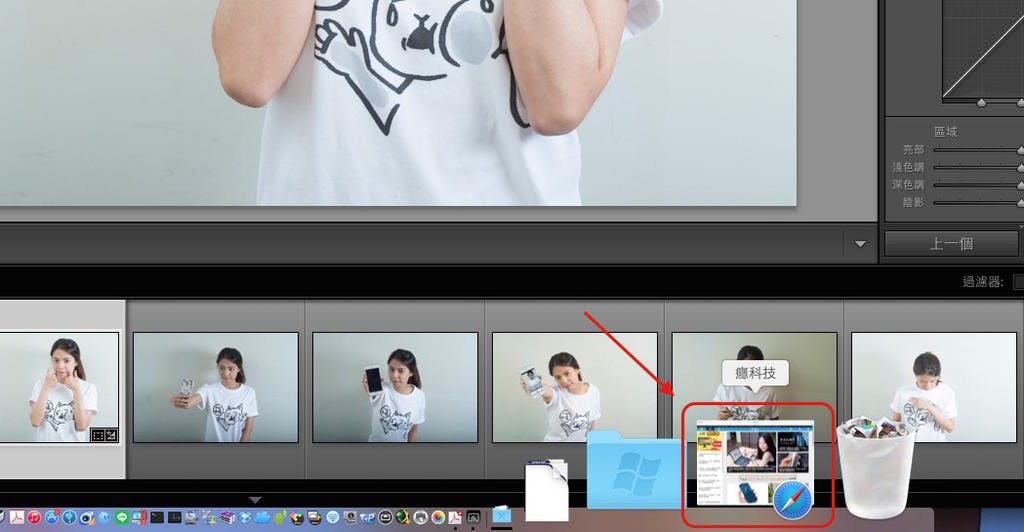Open the black Terminal icon in the Dock

(x=157, y=518)
